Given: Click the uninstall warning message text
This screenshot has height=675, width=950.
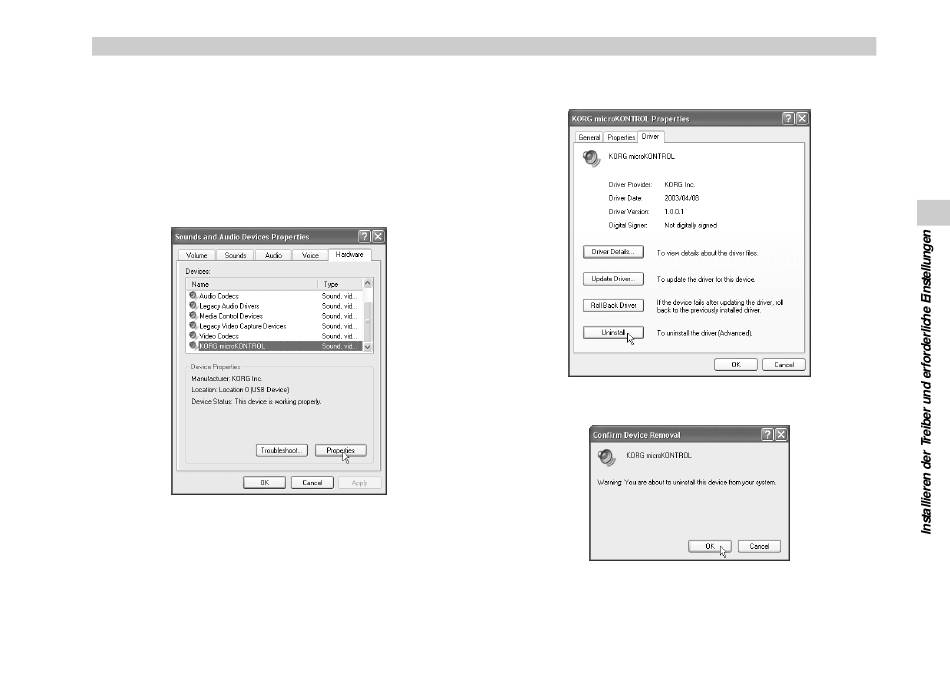Looking at the screenshot, I should (686, 482).
